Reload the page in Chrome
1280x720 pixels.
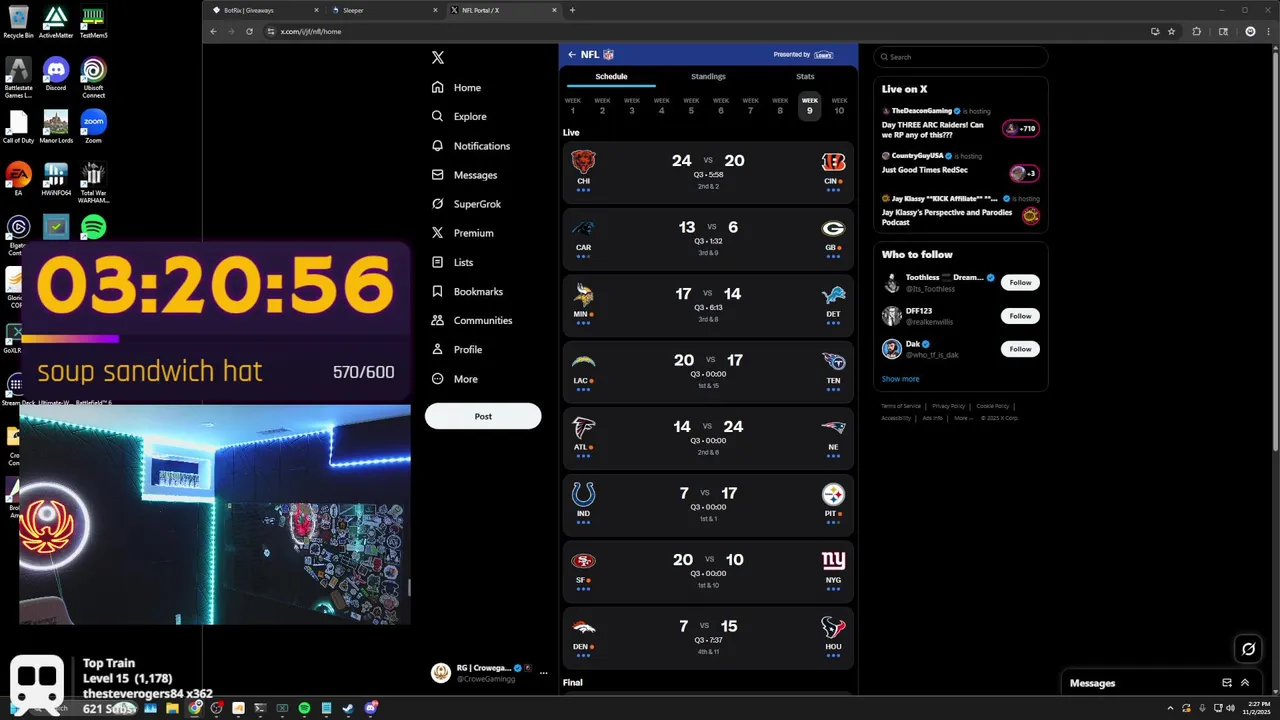(249, 31)
